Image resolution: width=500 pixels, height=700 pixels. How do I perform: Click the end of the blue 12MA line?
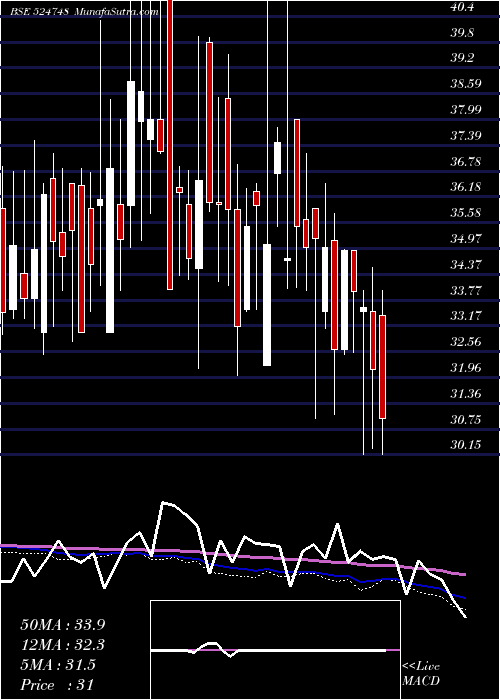pos(465,598)
